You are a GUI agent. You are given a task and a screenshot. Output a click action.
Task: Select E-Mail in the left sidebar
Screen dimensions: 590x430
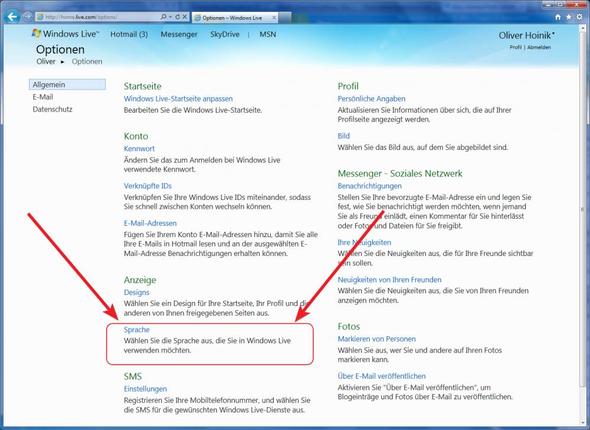43,97
